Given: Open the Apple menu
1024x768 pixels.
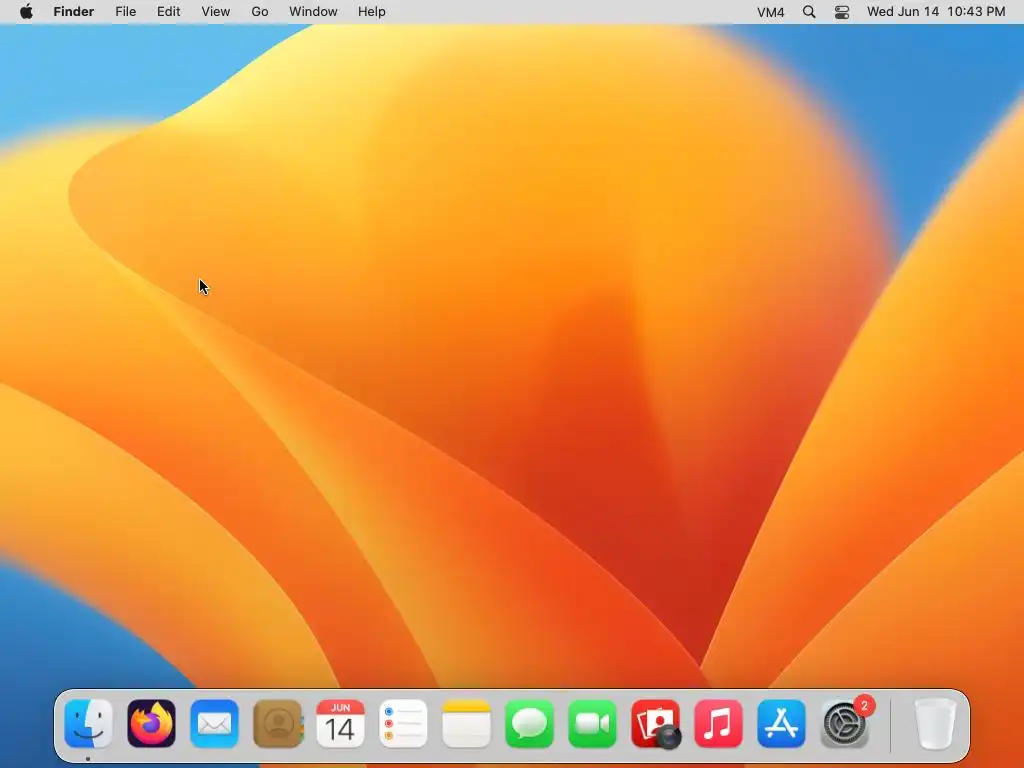Looking at the screenshot, I should tap(26, 12).
